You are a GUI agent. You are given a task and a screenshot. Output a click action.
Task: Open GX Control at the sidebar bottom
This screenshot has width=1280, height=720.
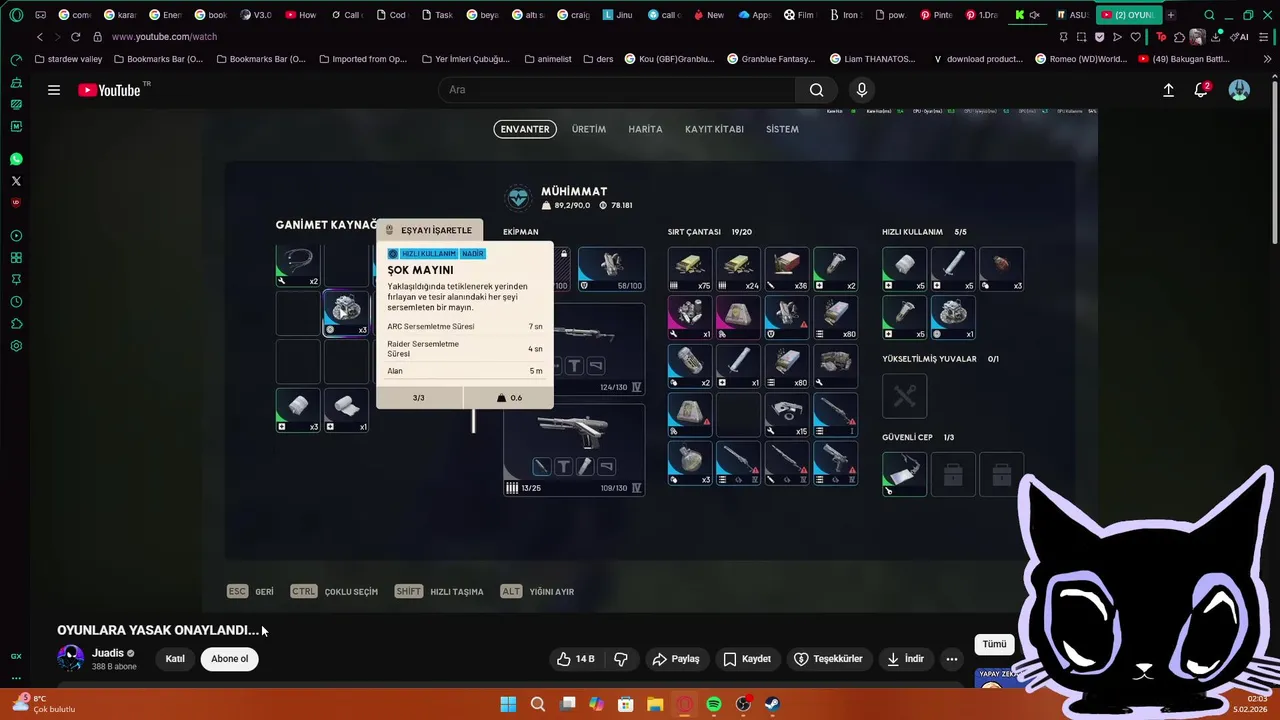[x=16, y=656]
